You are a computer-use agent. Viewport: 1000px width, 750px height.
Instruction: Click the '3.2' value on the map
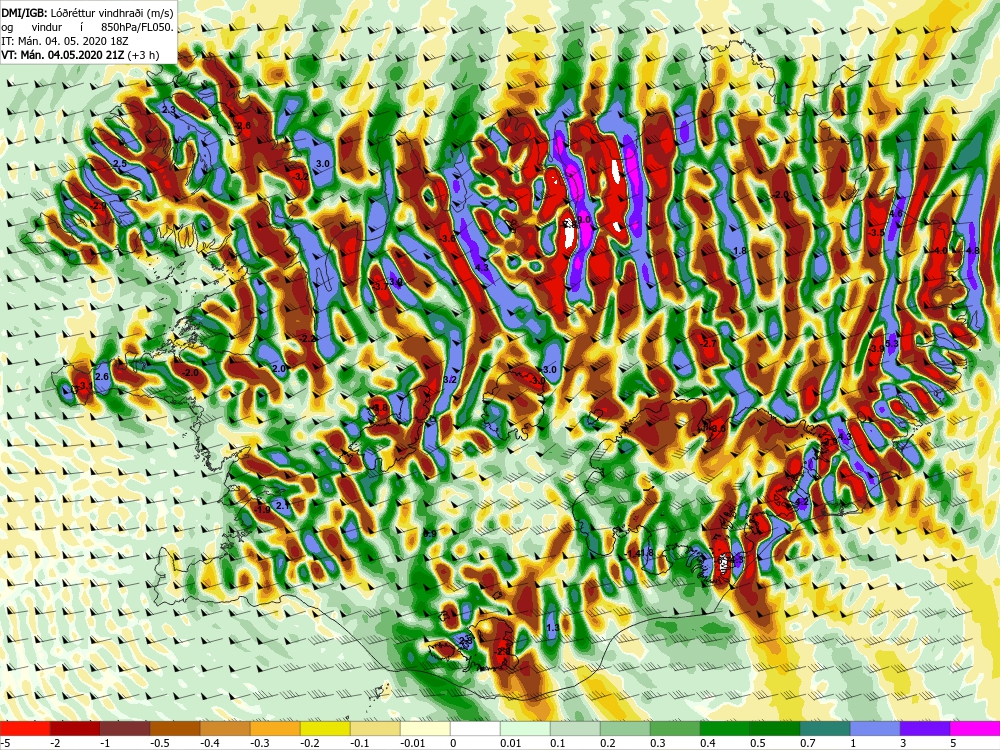coord(450,380)
